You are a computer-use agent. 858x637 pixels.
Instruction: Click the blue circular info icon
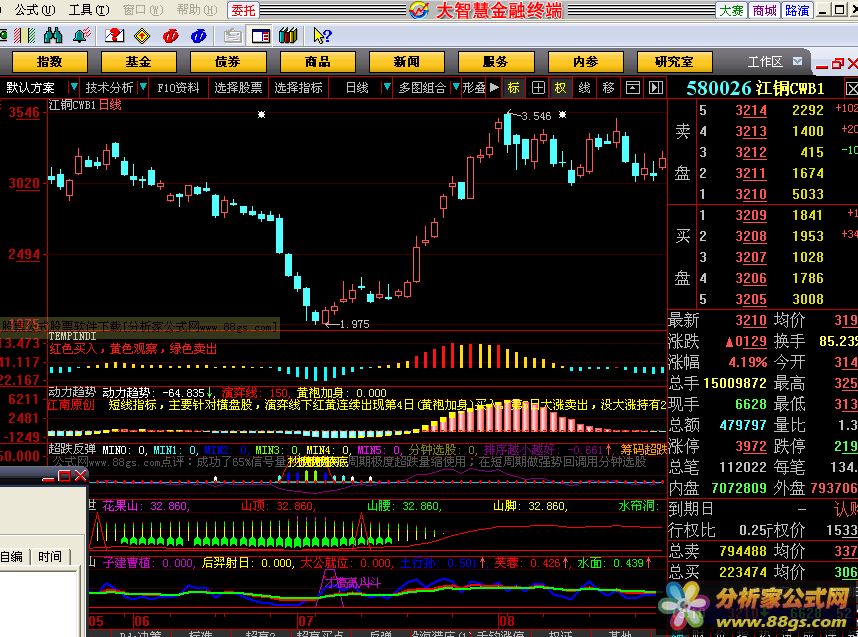(x=199, y=36)
